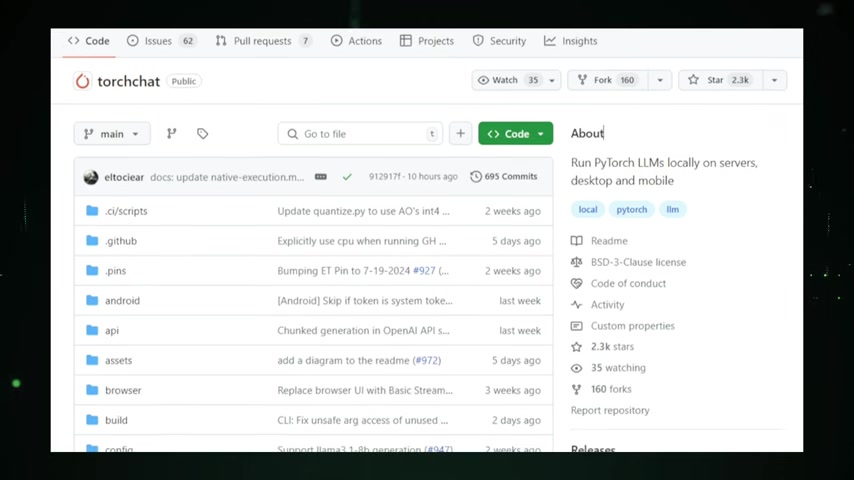Click the #927 pull request link
The height and width of the screenshot is (480, 854).
(x=424, y=271)
